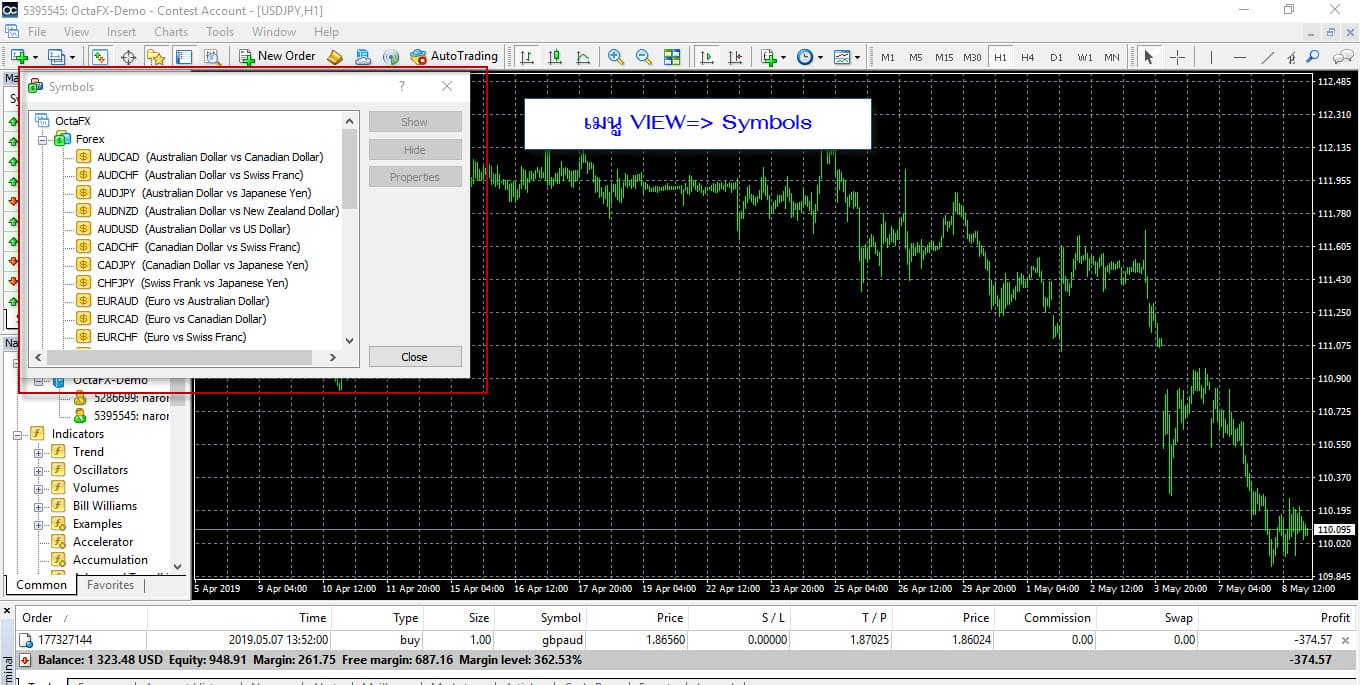The width and height of the screenshot is (1360, 685).
Task: Zoom out on the chart
Action: pos(644,57)
